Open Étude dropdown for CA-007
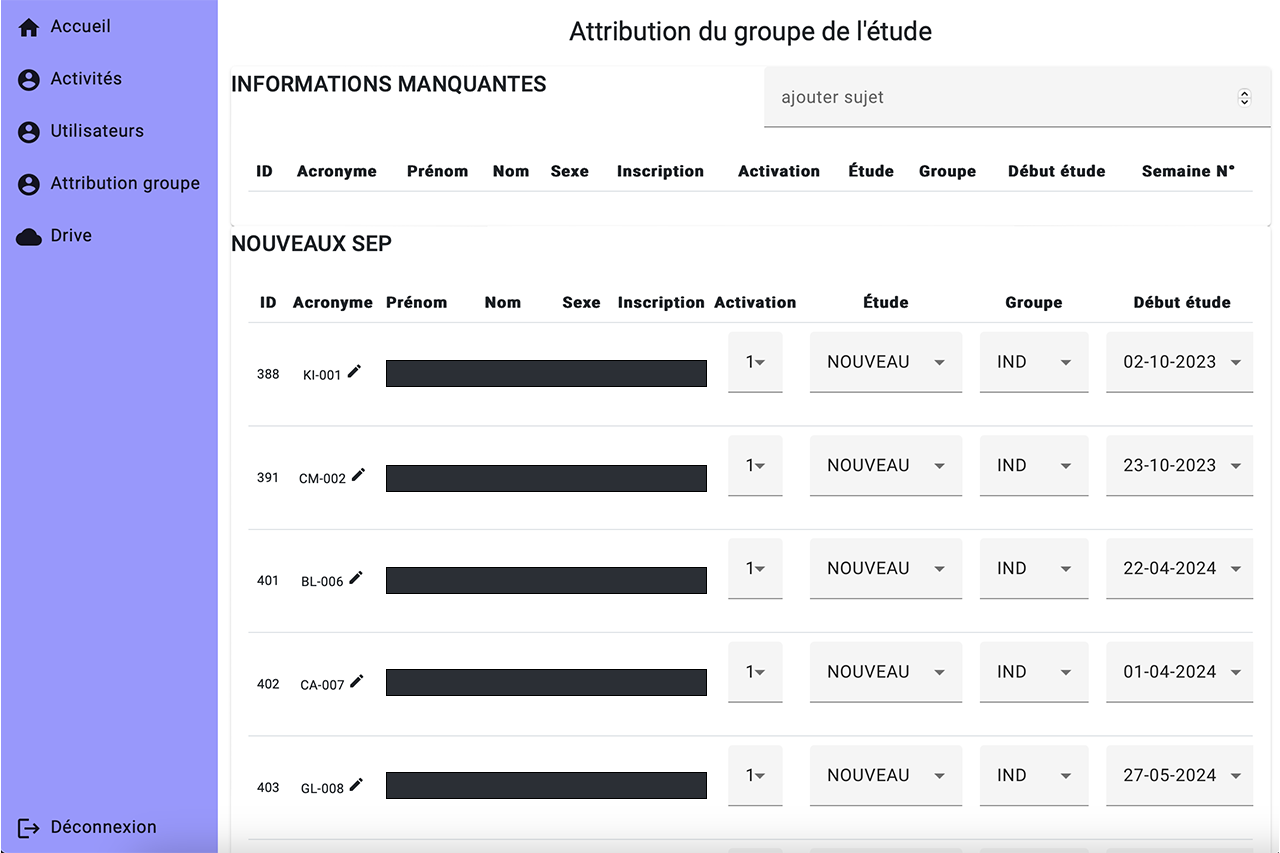This screenshot has height=853, width=1280. (x=886, y=672)
